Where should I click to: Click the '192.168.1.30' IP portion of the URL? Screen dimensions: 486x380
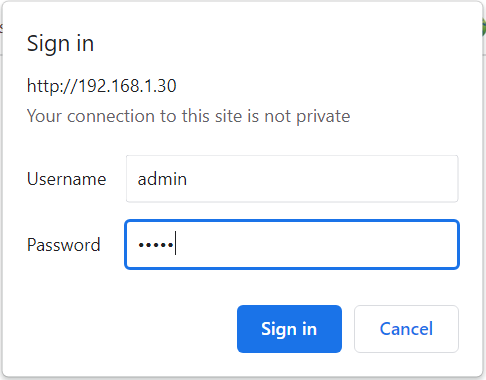coord(127,86)
